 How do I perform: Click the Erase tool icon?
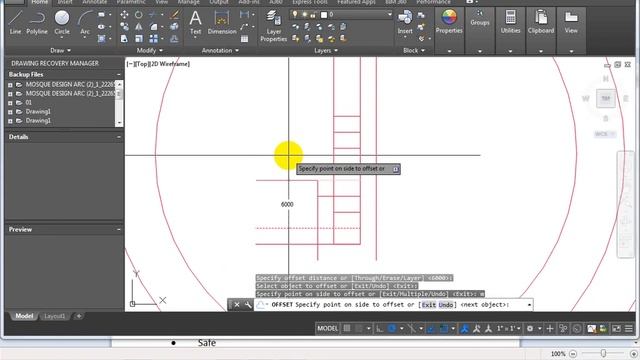click(175, 15)
